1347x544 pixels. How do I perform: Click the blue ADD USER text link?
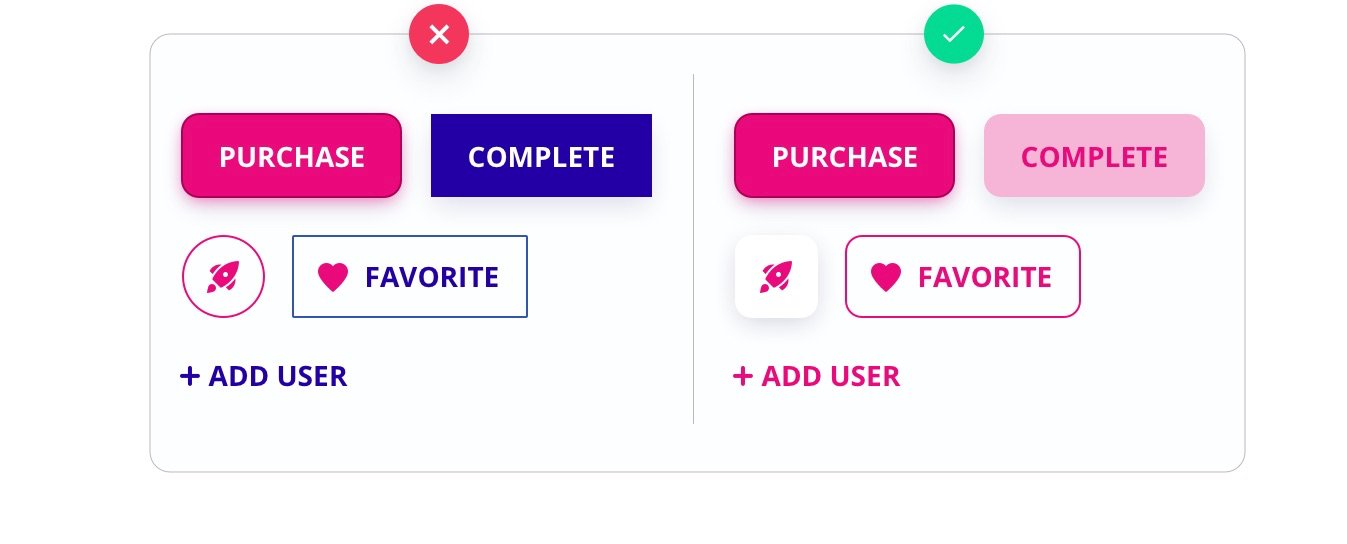277,376
